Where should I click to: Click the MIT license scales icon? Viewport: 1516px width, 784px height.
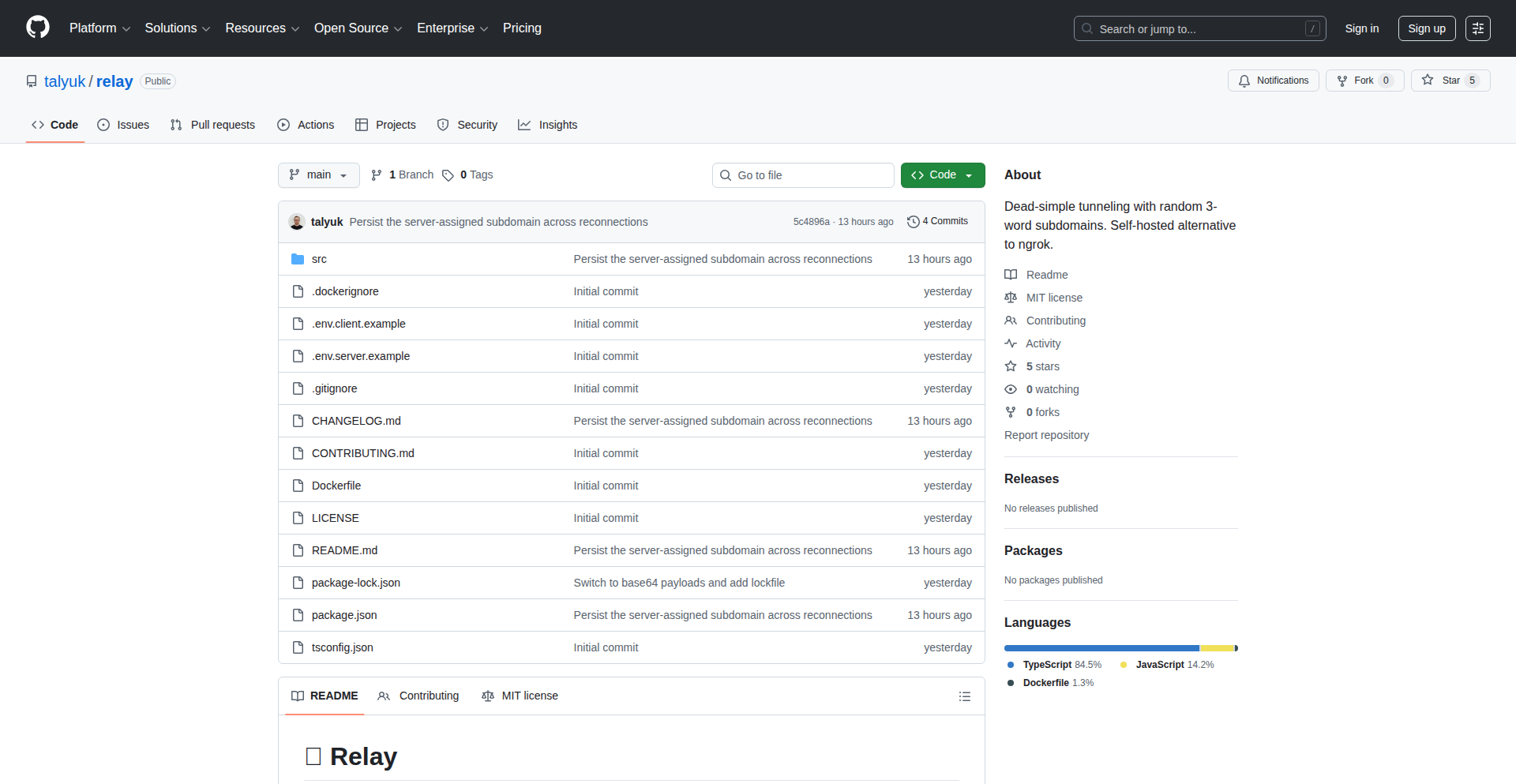point(1011,298)
